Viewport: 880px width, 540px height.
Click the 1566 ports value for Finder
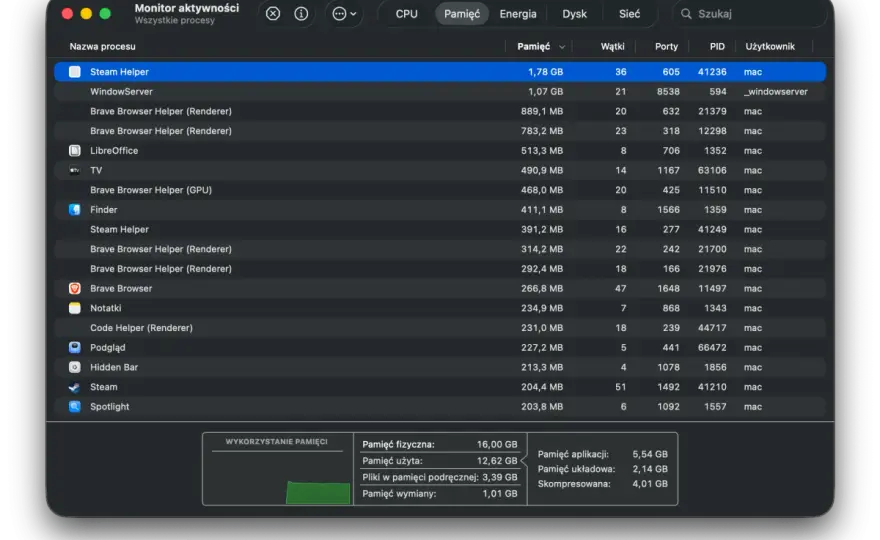[x=668, y=209]
